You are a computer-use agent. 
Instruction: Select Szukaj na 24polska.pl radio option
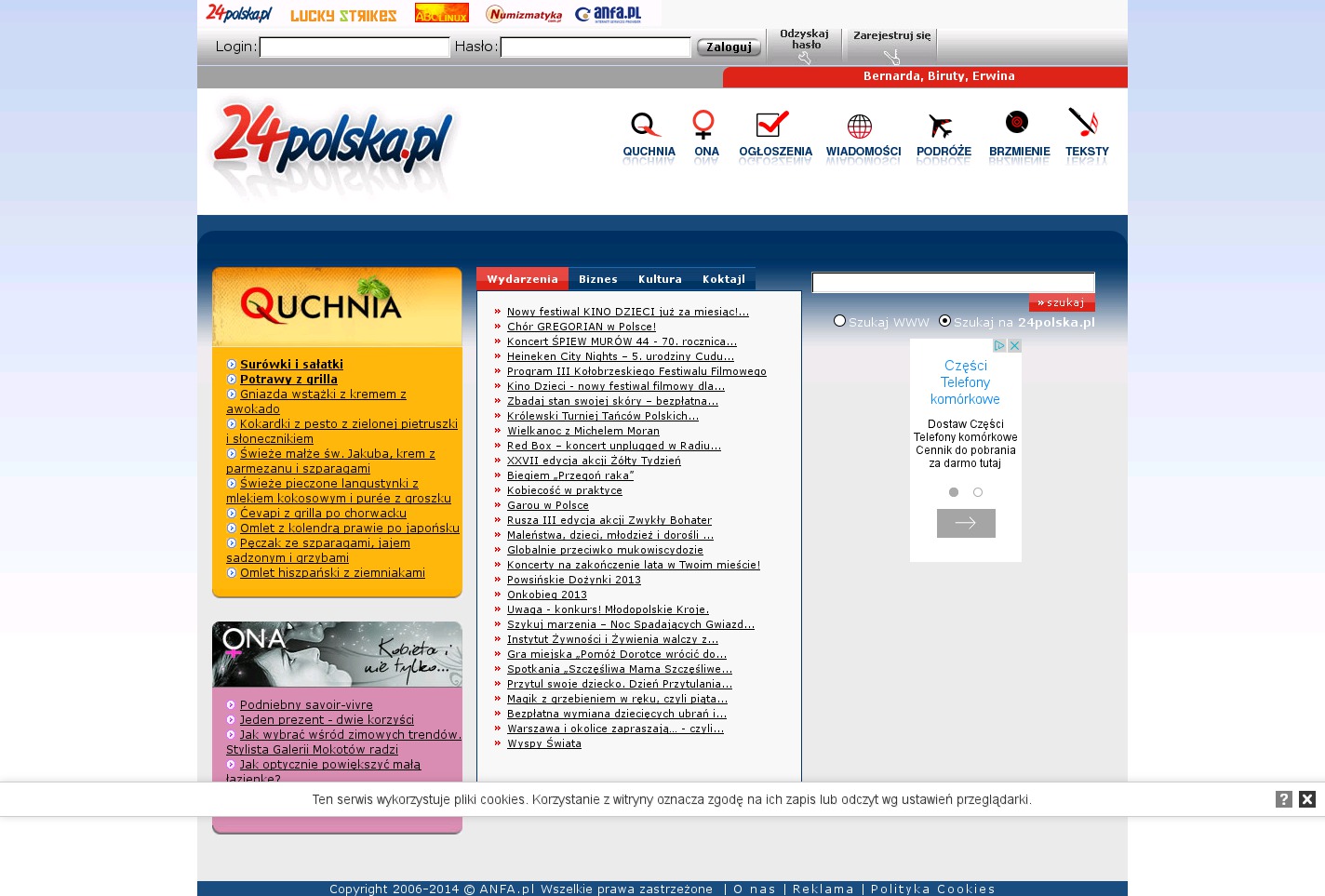(945, 321)
